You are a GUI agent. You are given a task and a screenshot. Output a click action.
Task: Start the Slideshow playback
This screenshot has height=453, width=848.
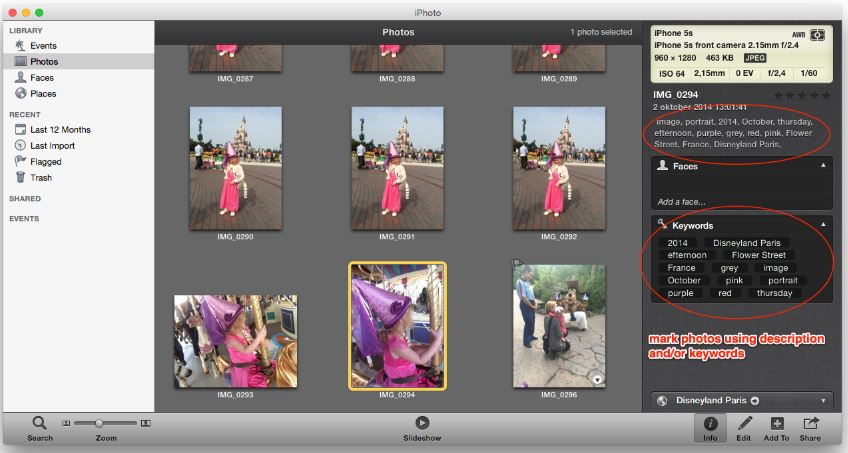pyautogui.click(x=422, y=423)
